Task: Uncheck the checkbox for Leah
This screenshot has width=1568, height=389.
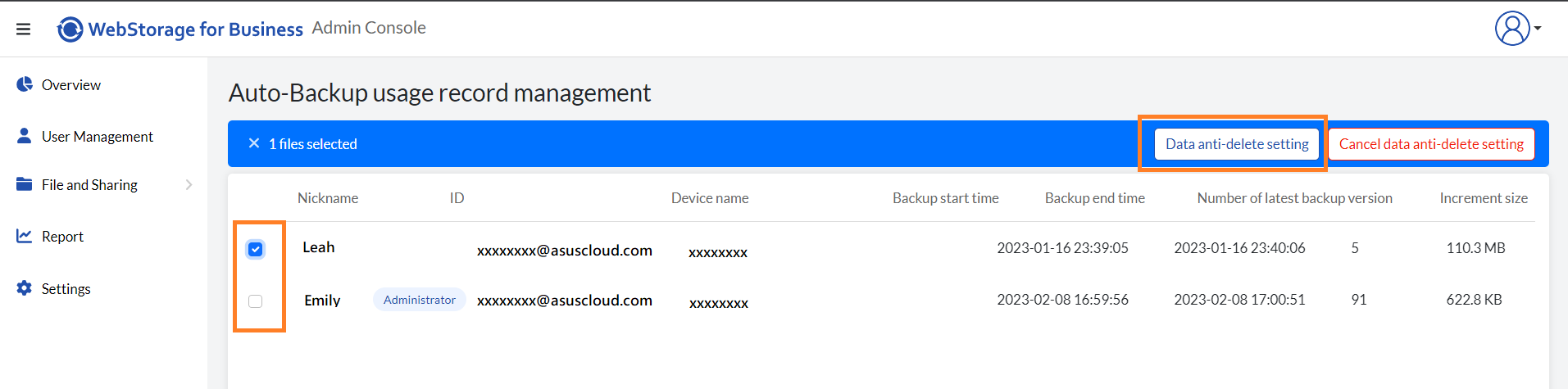Action: pyautogui.click(x=256, y=249)
